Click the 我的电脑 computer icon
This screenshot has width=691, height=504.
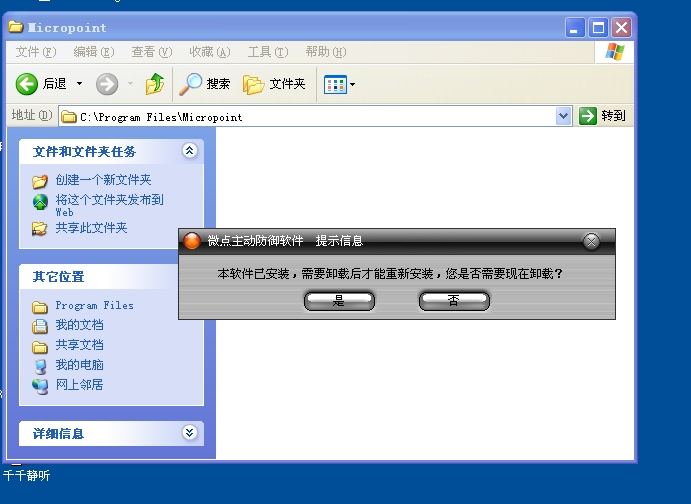[x=40, y=366]
